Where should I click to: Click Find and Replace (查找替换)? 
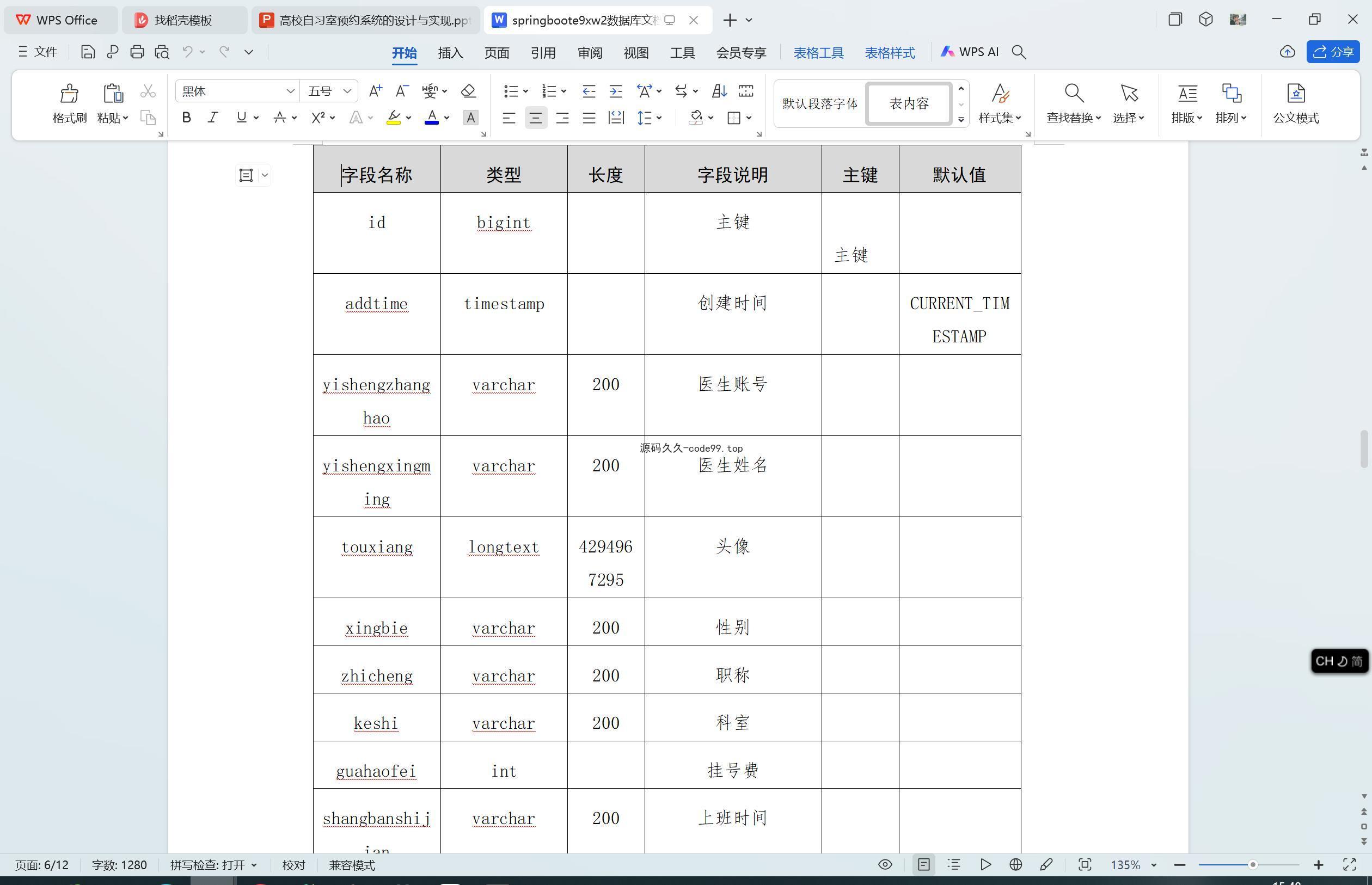coord(1073,104)
